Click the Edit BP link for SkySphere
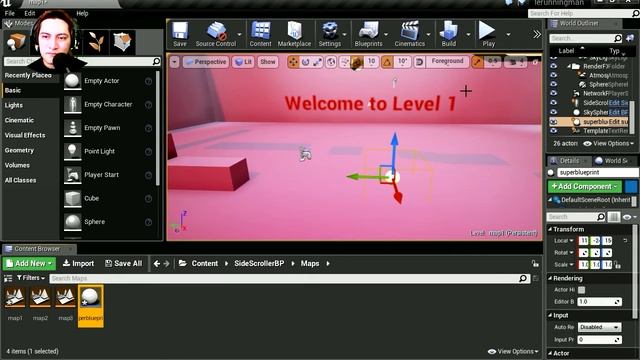Viewport: 640px width, 360px height. pyautogui.click(x=618, y=112)
